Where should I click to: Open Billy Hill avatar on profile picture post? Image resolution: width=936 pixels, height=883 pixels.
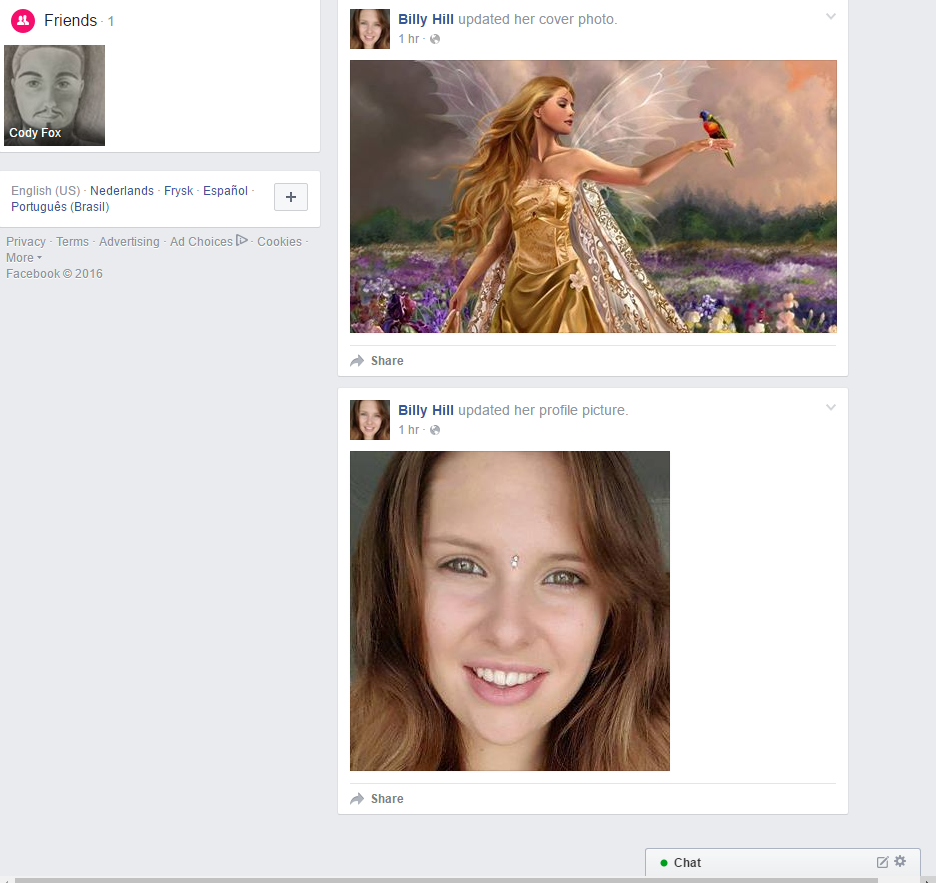click(370, 420)
